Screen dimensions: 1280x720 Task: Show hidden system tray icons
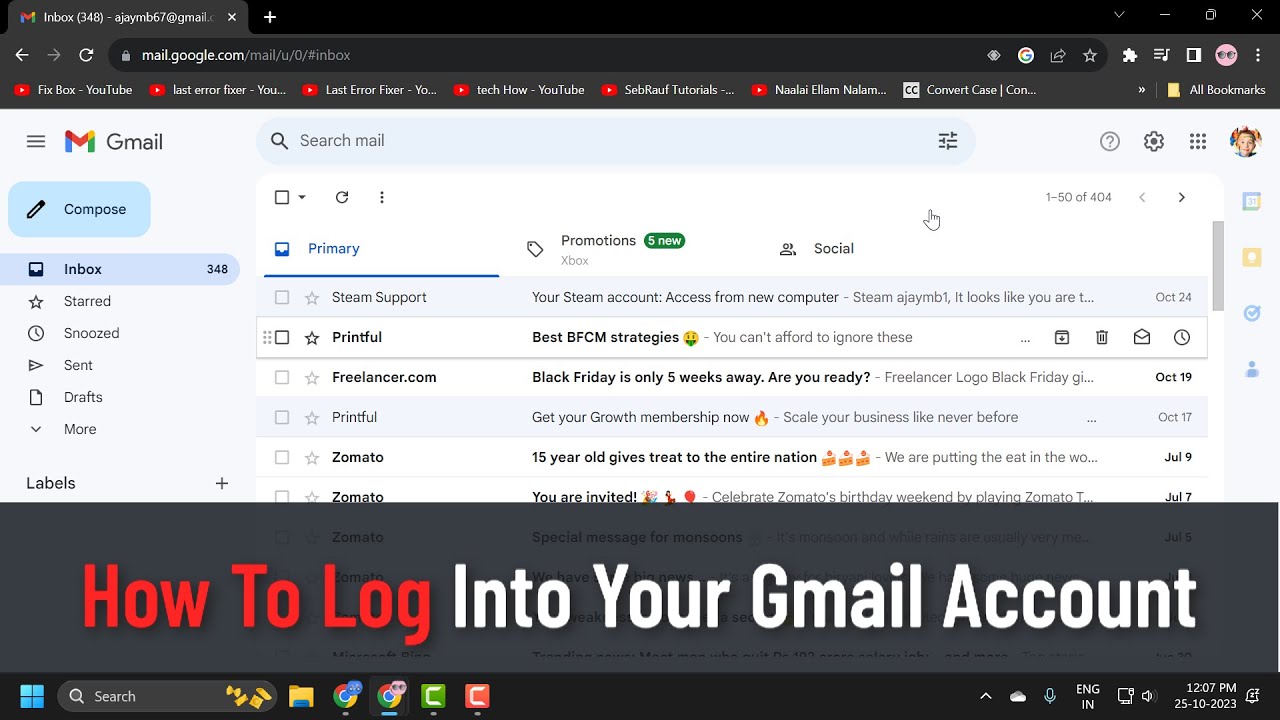[x=985, y=696]
